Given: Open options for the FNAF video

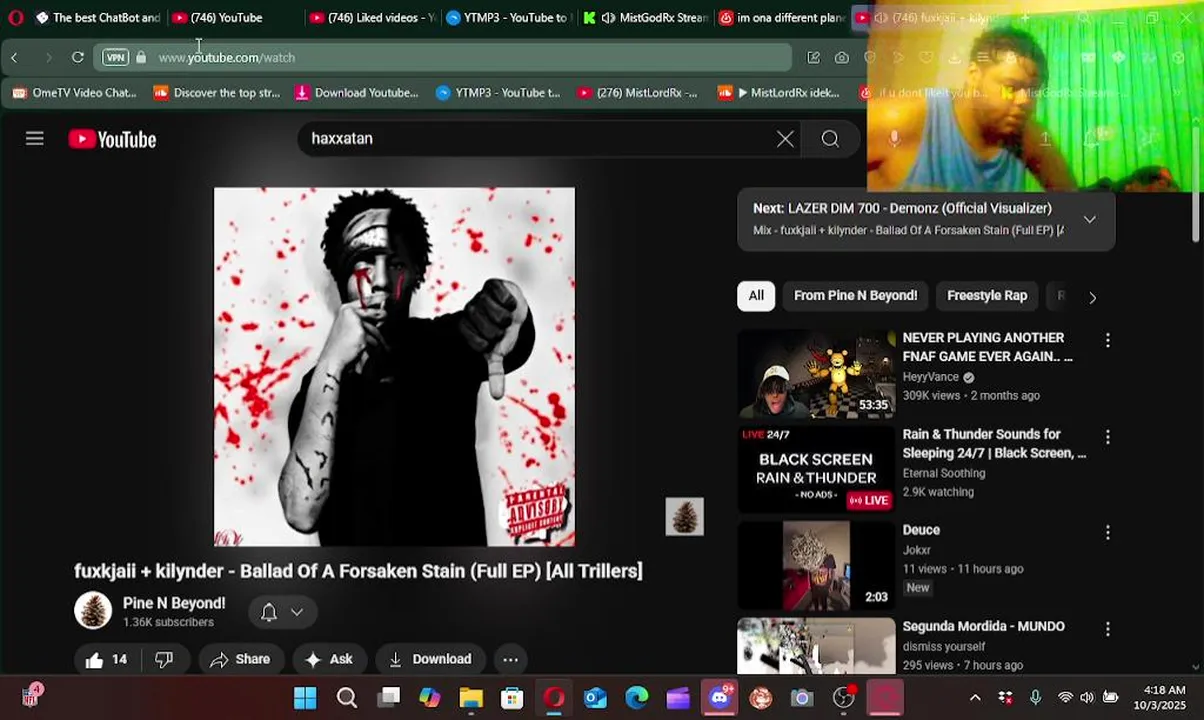Looking at the screenshot, I should point(1107,341).
